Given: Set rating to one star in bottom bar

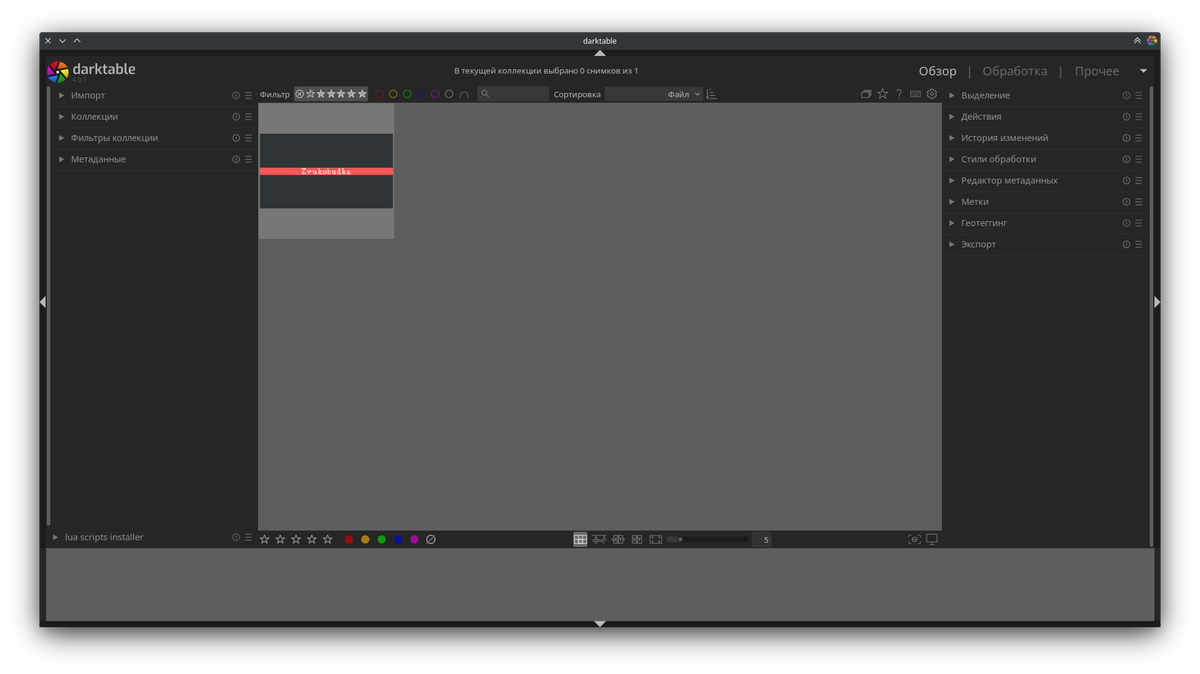Looking at the screenshot, I should click(265, 539).
